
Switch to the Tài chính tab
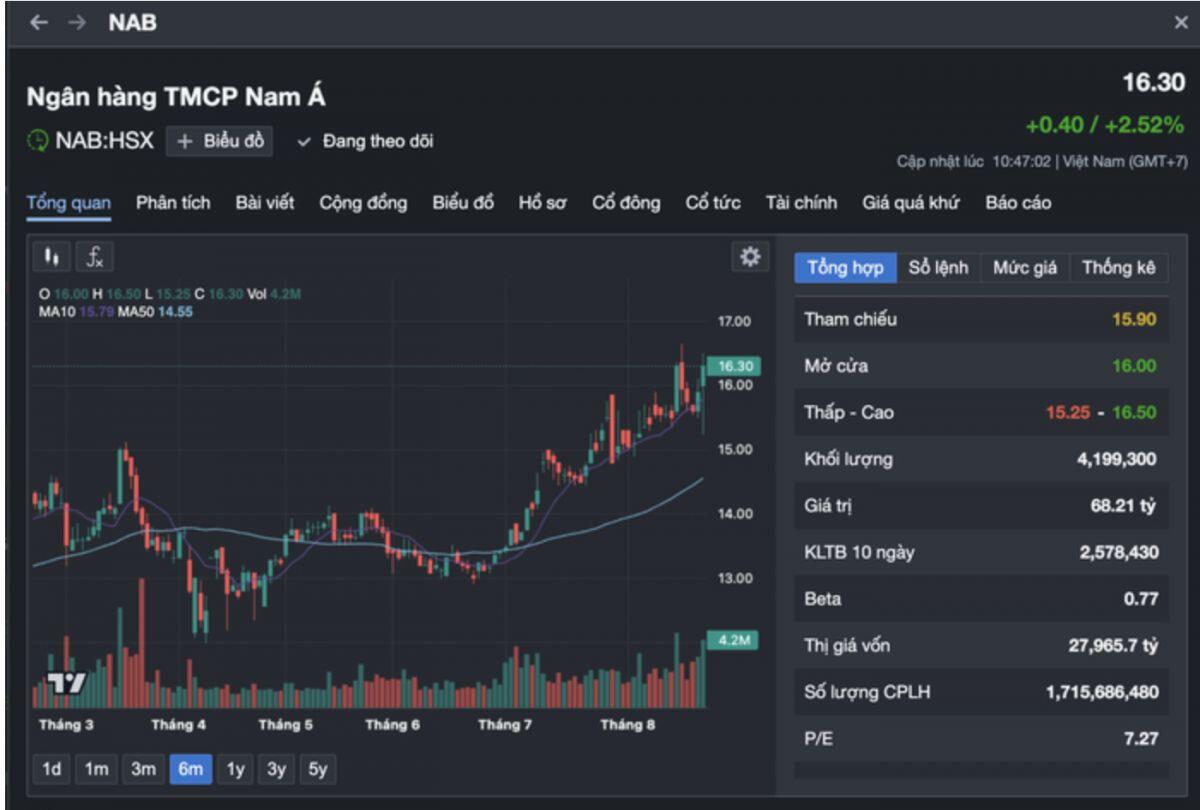click(801, 203)
